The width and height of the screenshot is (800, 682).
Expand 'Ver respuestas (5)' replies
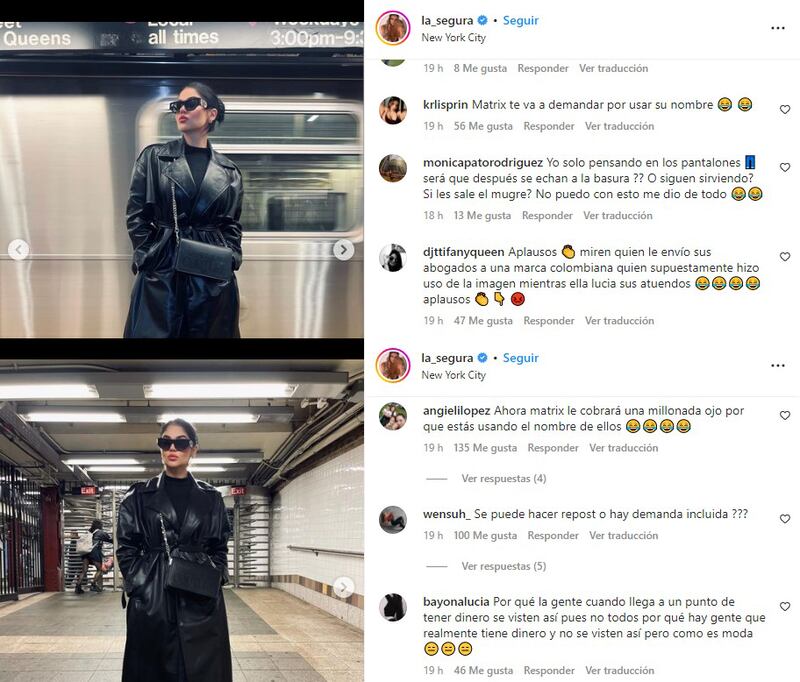[x=504, y=566]
